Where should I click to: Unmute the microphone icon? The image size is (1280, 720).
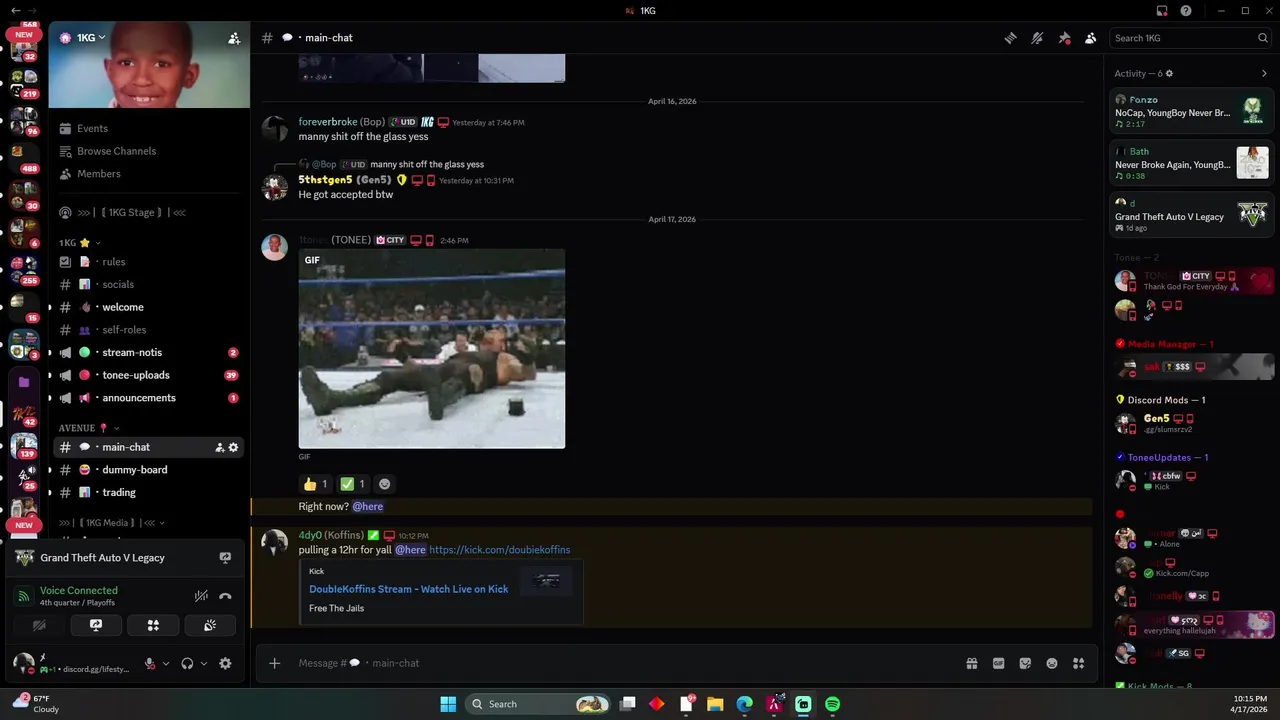click(150, 663)
